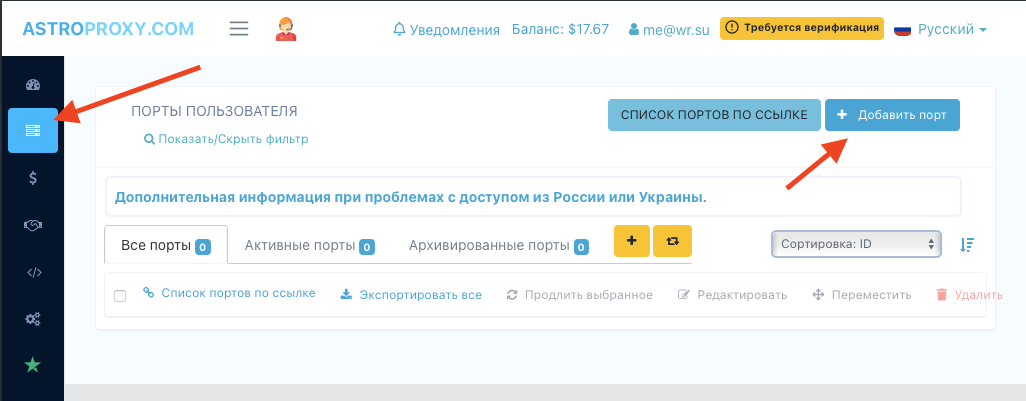This screenshot has height=401, width=1026.
Task: Open the Русский language dropdown
Action: (940, 29)
